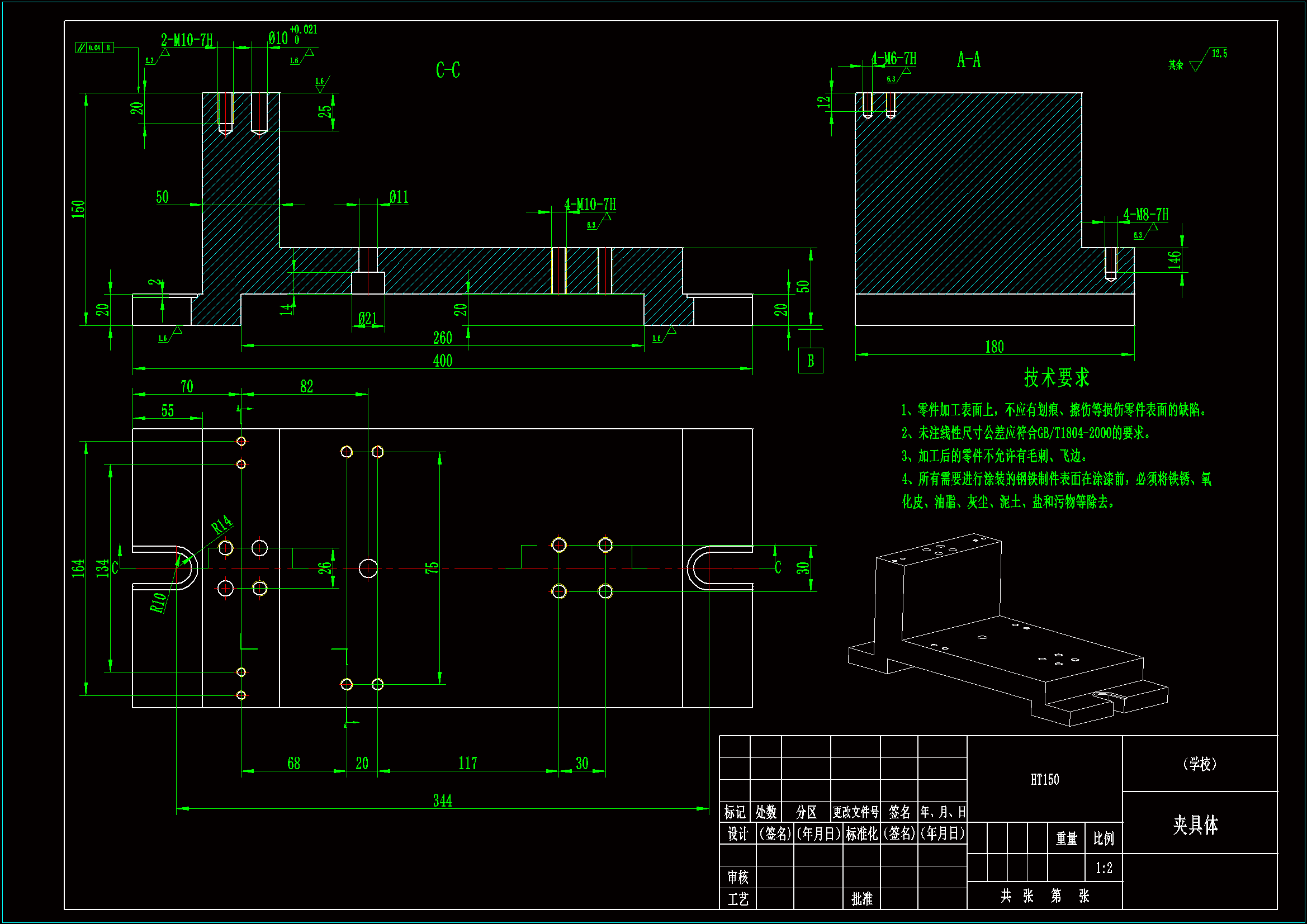This screenshot has height=924, width=1307.
Task: Click the parallelism tolerance frame 0.04 B
Action: click(94, 48)
